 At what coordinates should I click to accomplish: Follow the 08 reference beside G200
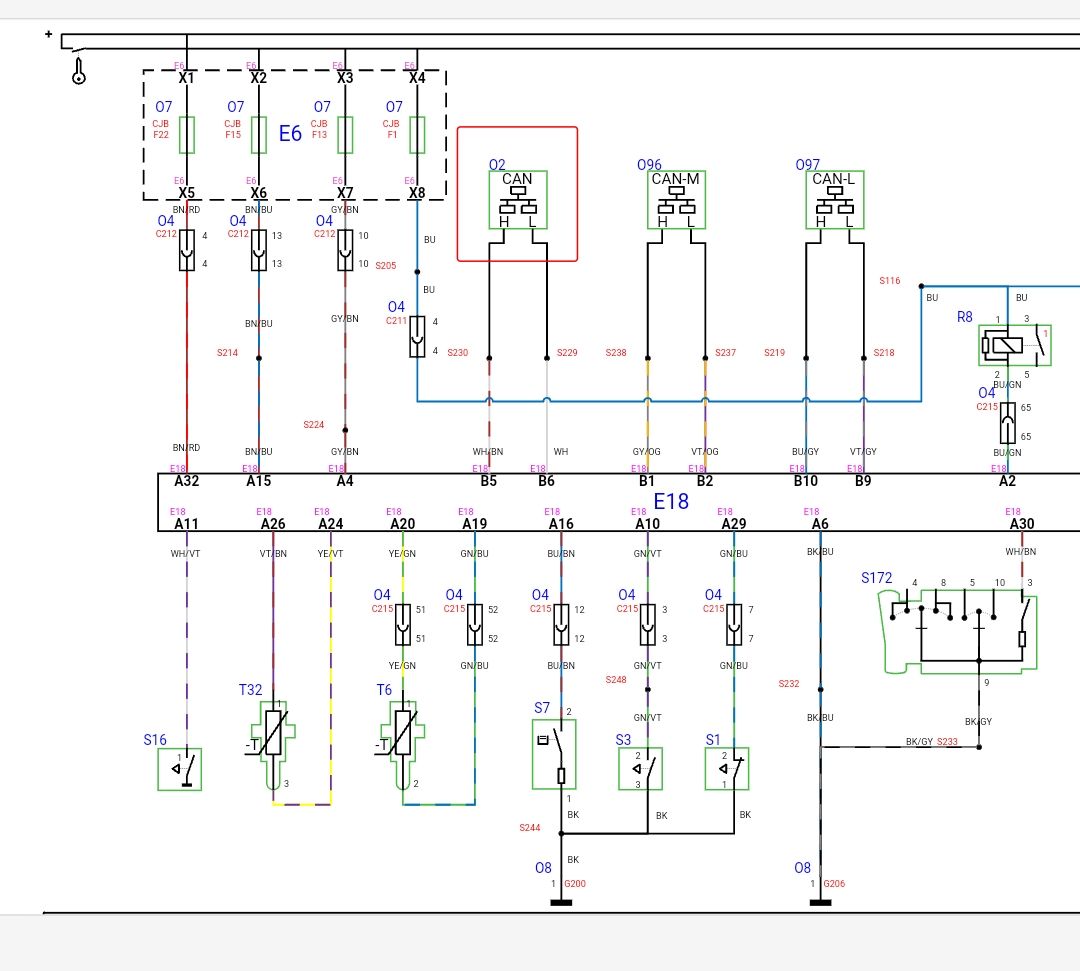(543, 868)
